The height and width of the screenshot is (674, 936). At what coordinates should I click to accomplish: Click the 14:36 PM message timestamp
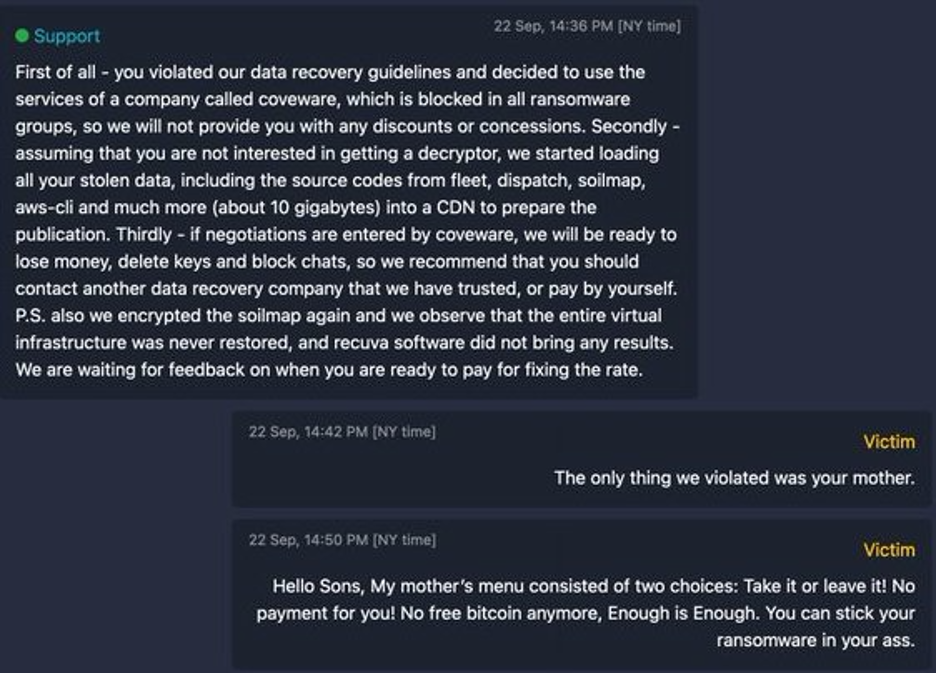click(x=587, y=26)
